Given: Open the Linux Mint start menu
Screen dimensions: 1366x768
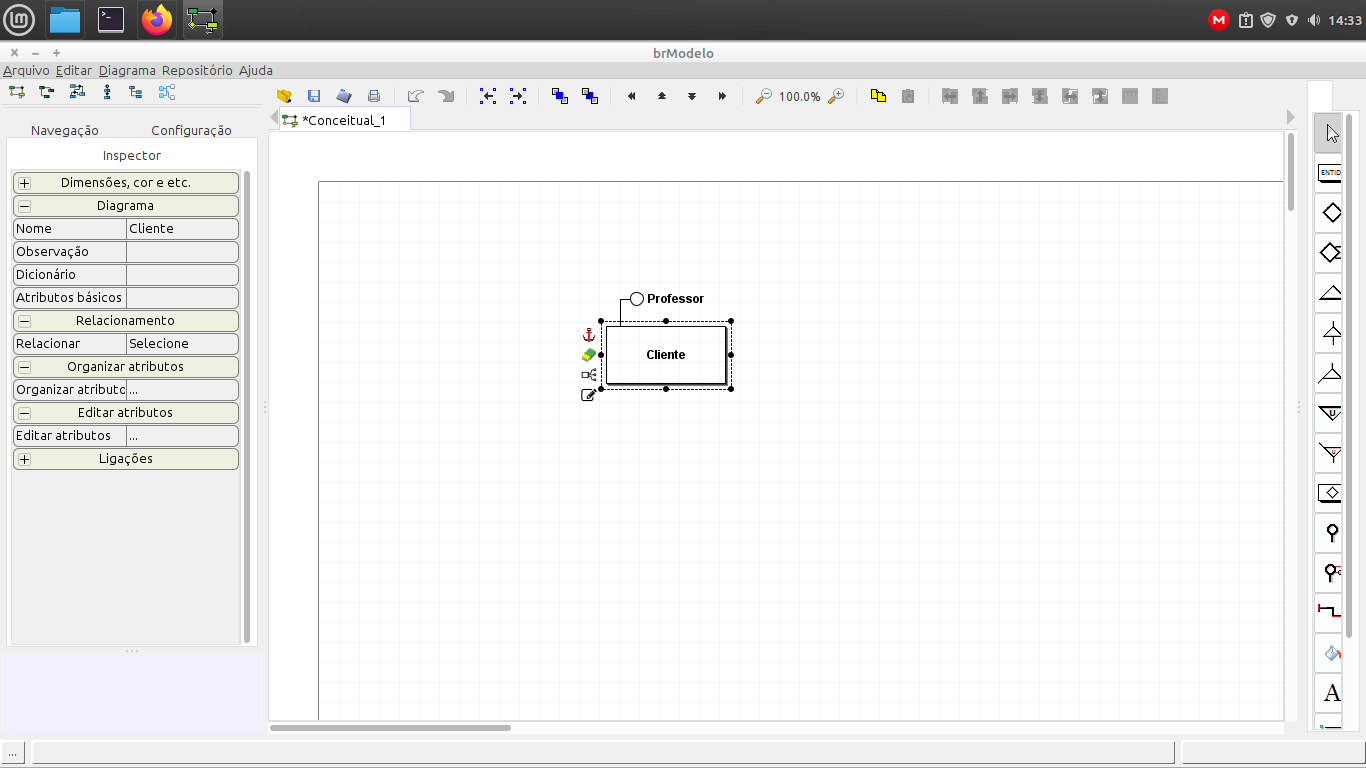Looking at the screenshot, I should click(x=20, y=20).
